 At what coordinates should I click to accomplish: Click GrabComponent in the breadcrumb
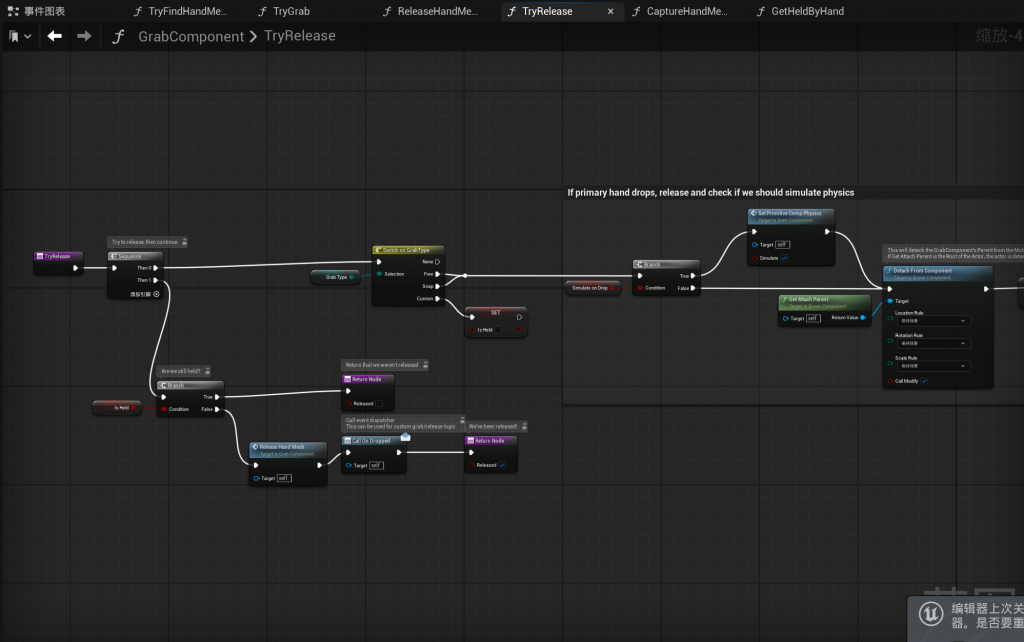(x=191, y=36)
